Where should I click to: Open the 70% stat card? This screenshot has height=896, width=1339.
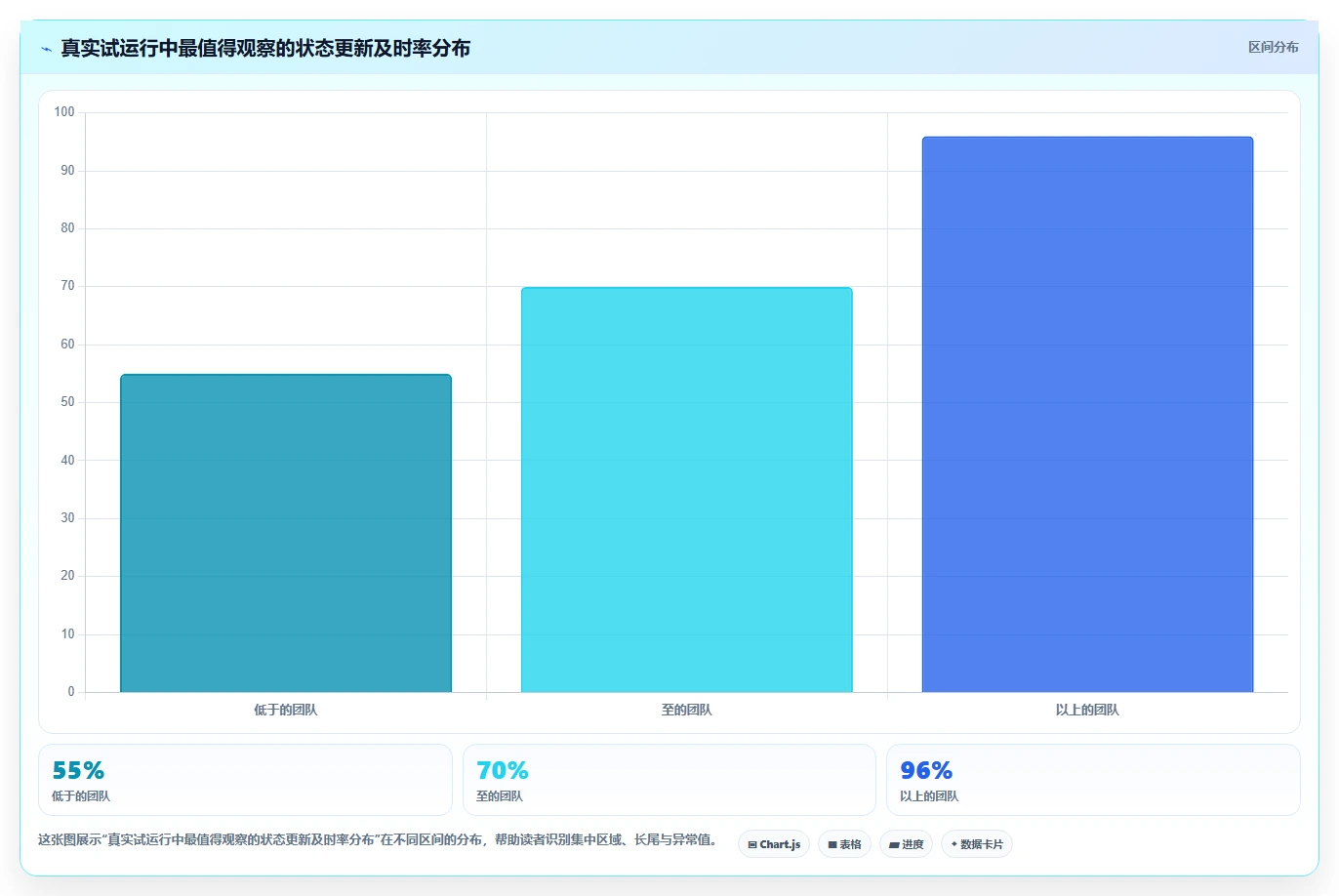coord(669,780)
